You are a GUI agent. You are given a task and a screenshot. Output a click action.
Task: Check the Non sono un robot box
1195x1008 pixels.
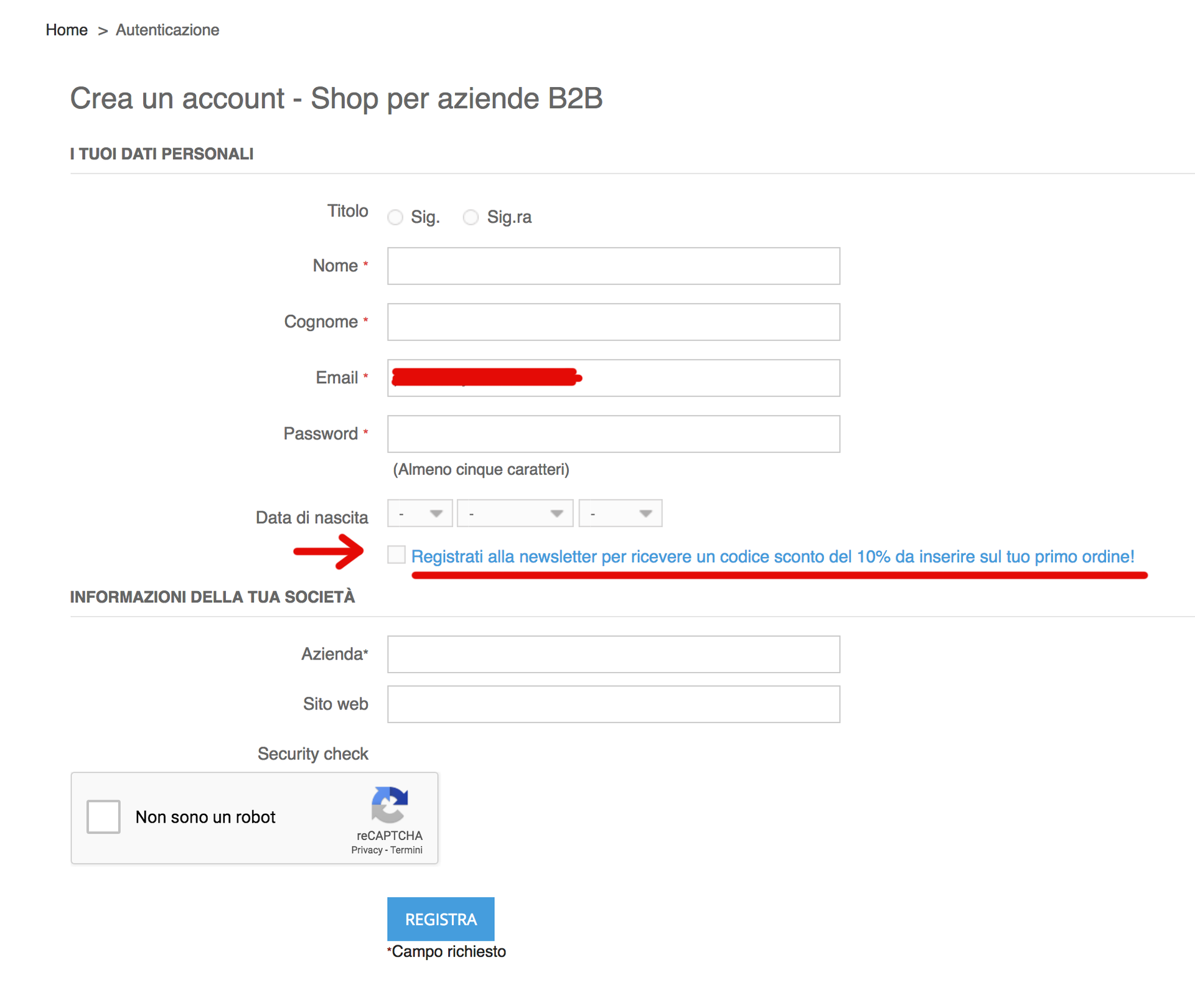[103, 816]
